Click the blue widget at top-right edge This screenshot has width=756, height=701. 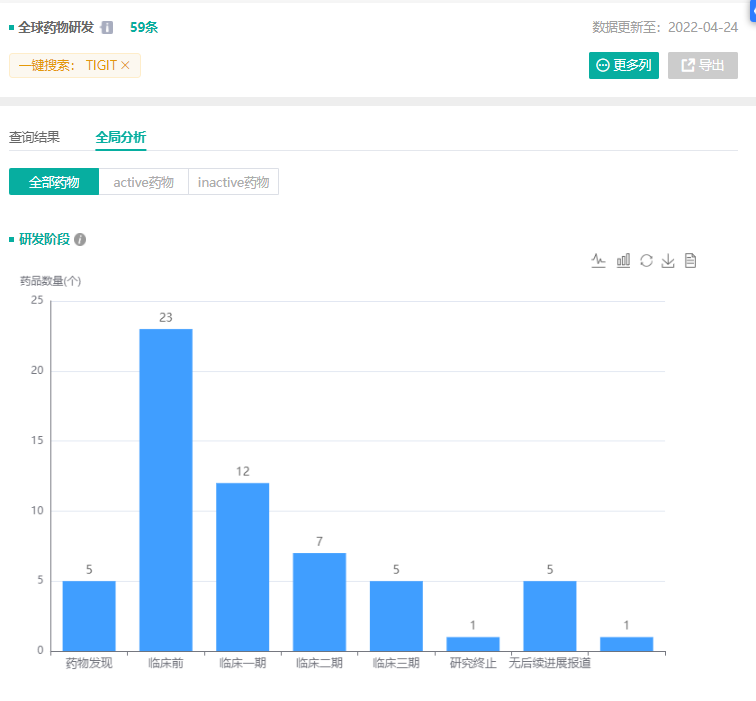(x=752, y=8)
